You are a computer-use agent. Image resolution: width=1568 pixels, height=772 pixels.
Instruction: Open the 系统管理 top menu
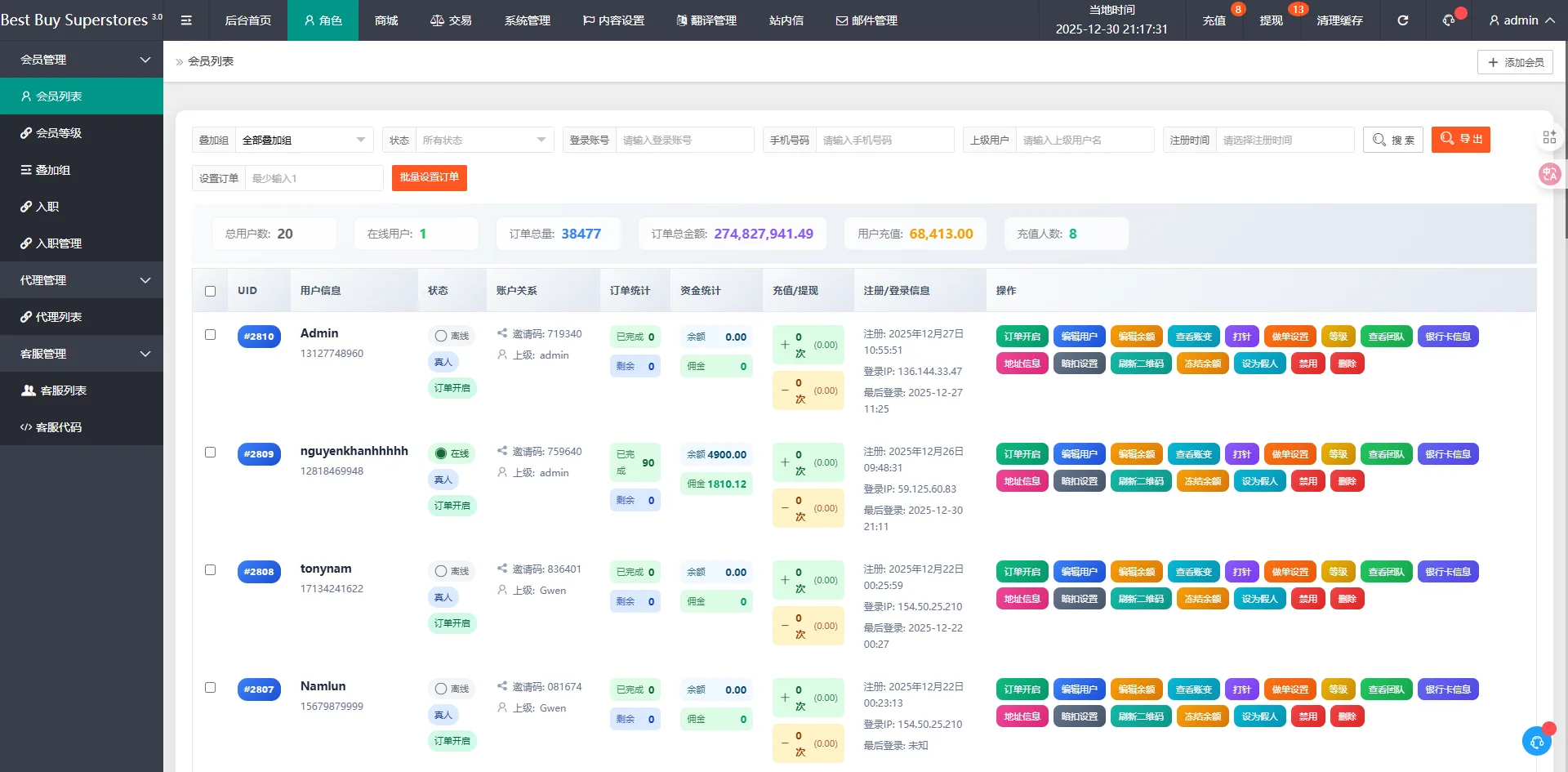pos(527,20)
